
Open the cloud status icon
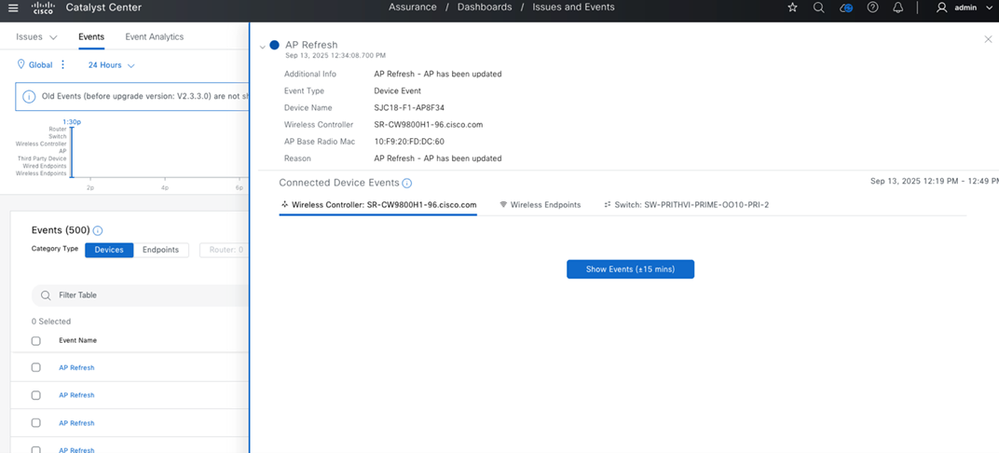pyautogui.click(x=846, y=8)
